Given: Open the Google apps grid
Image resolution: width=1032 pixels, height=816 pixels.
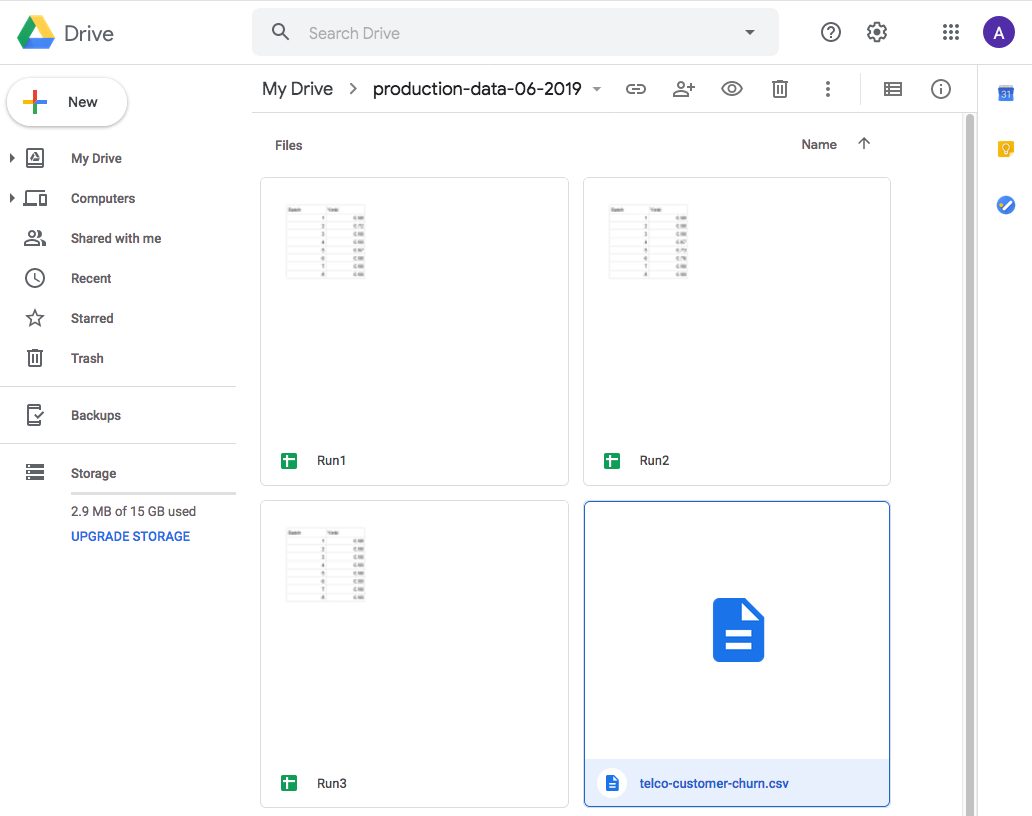Looking at the screenshot, I should pyautogui.click(x=950, y=31).
